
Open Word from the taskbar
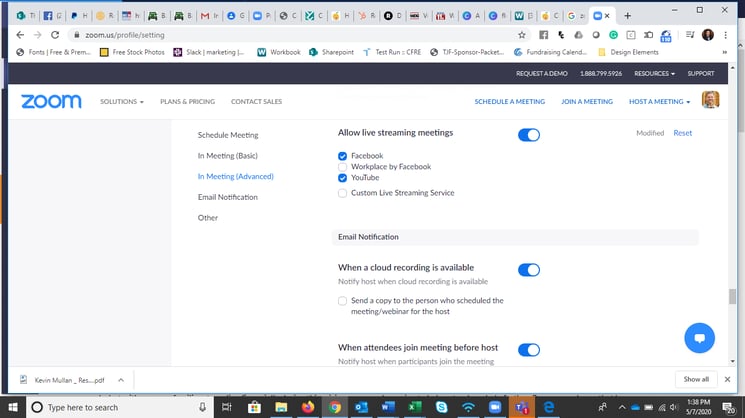pyautogui.click(x=388, y=407)
